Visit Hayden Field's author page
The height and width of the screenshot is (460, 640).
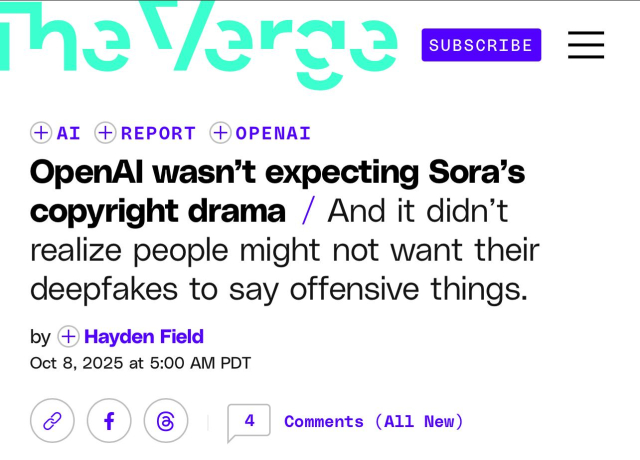tap(144, 337)
